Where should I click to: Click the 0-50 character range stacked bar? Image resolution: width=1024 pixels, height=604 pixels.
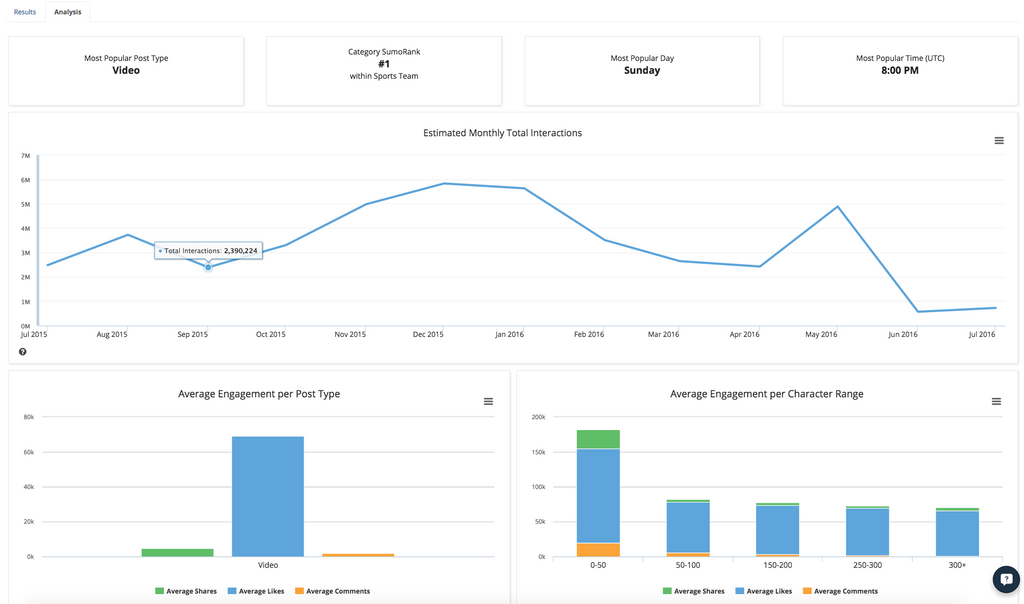(x=598, y=495)
